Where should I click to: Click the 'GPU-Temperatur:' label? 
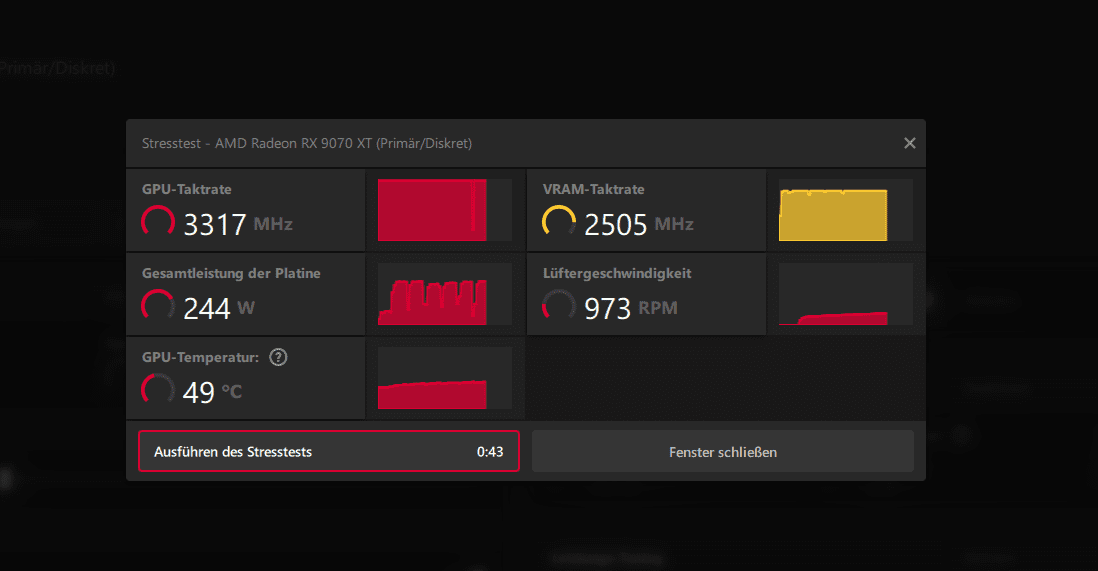coord(200,357)
